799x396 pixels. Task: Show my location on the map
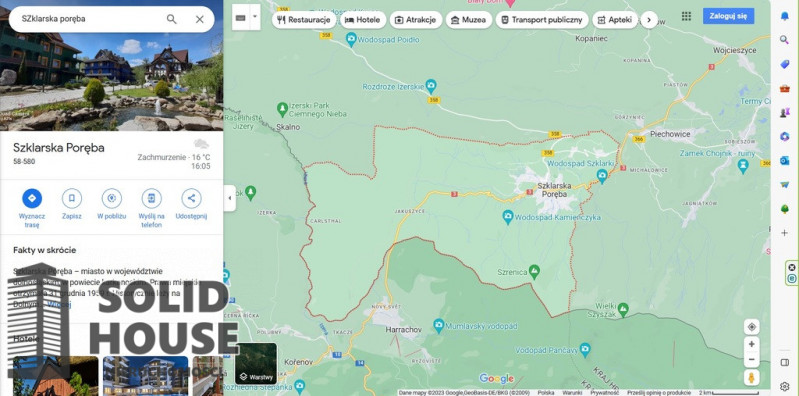coord(751,327)
